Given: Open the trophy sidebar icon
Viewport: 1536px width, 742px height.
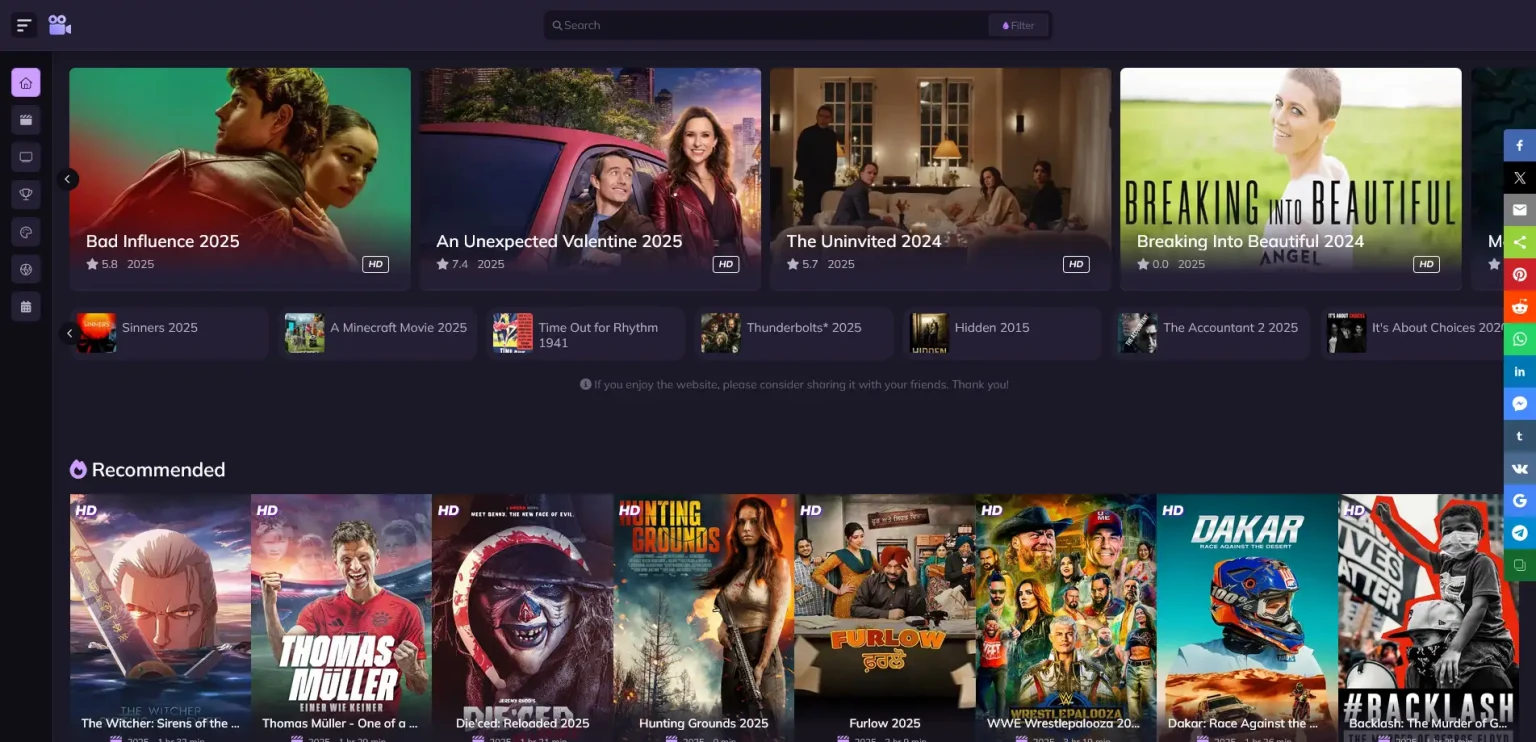Looking at the screenshot, I should (26, 194).
